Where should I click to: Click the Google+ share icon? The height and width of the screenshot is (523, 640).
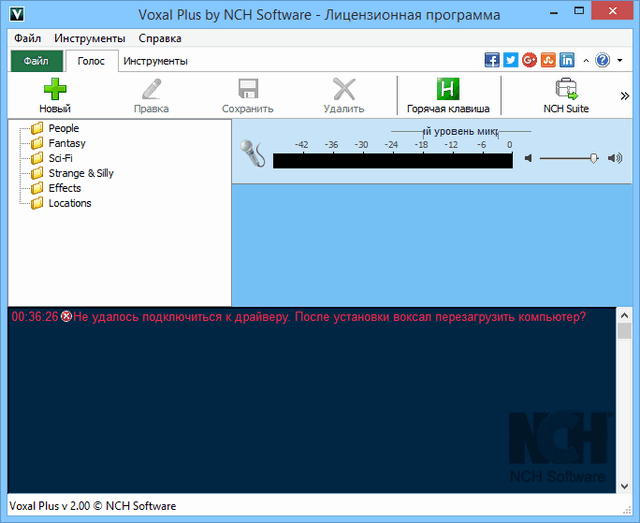pos(530,60)
